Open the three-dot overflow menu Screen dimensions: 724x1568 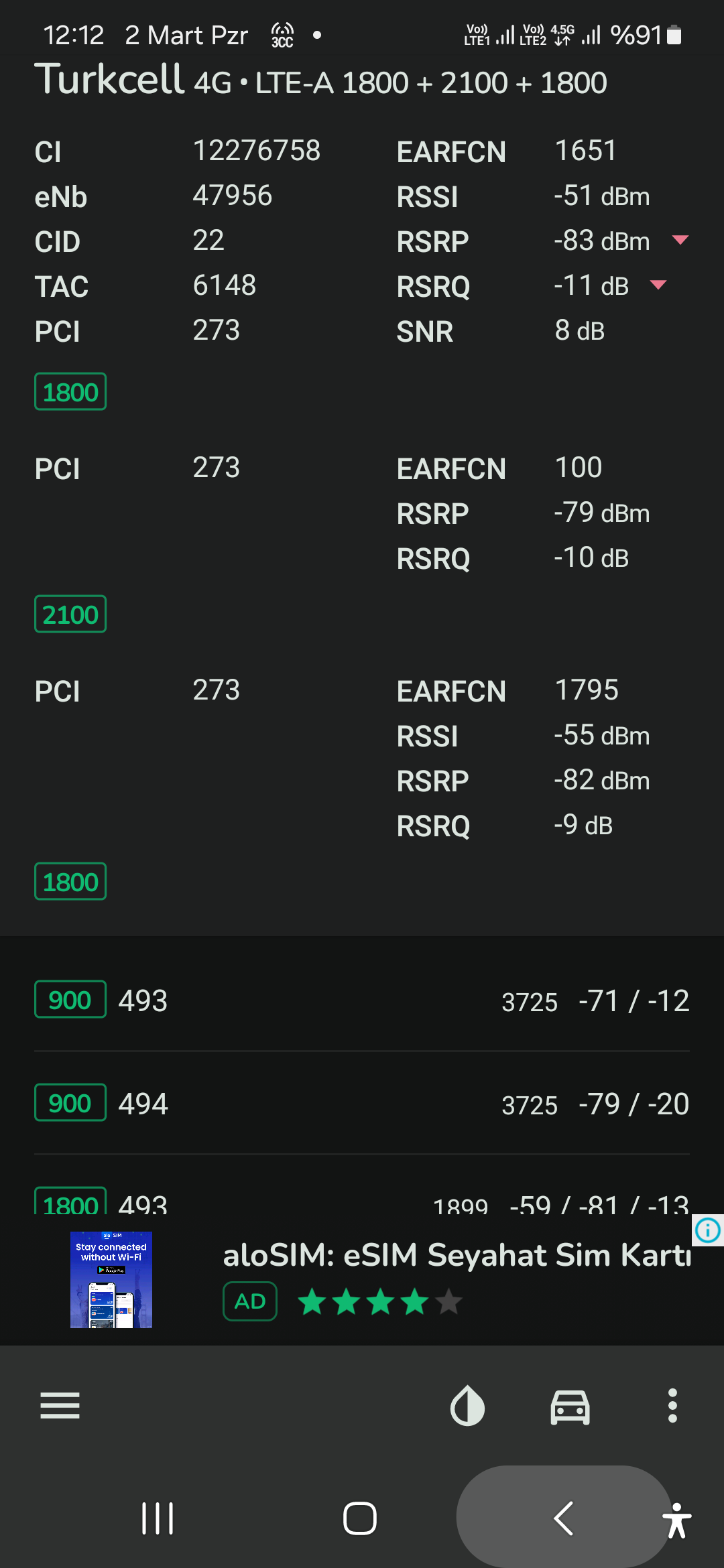(672, 1405)
